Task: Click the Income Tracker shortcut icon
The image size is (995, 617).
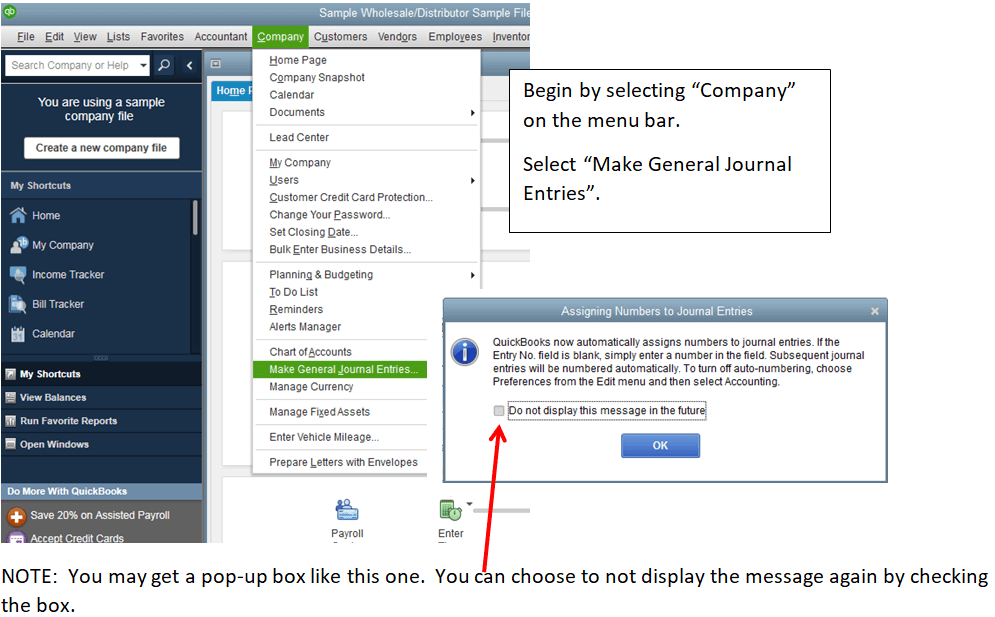Action: 18,274
